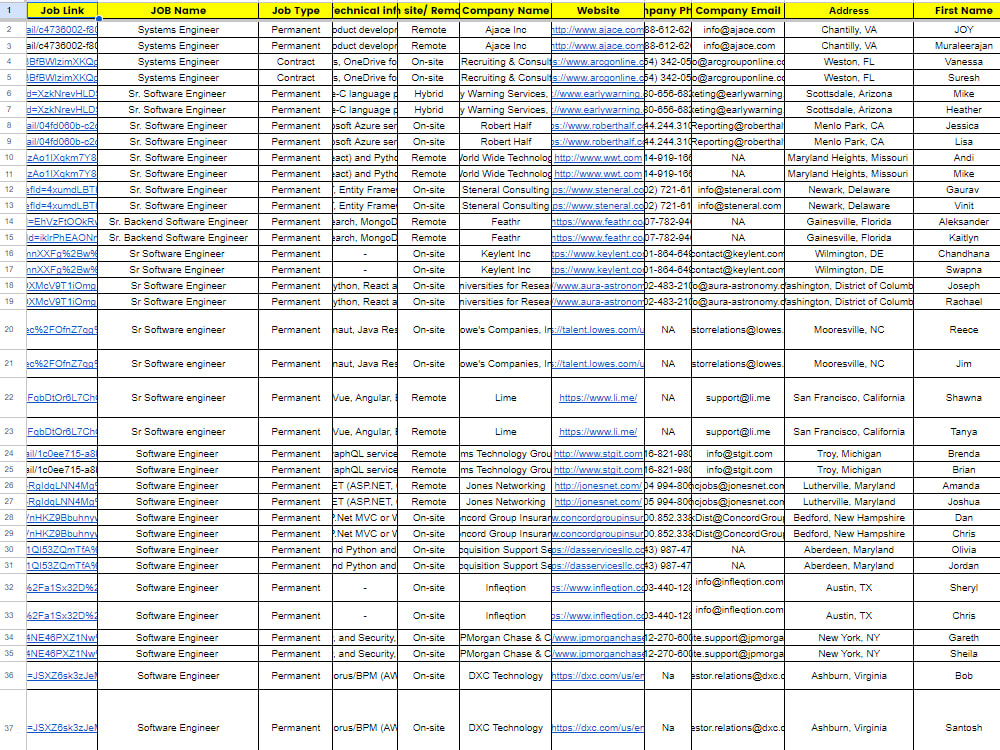Select the Company Name header cell

505,10
